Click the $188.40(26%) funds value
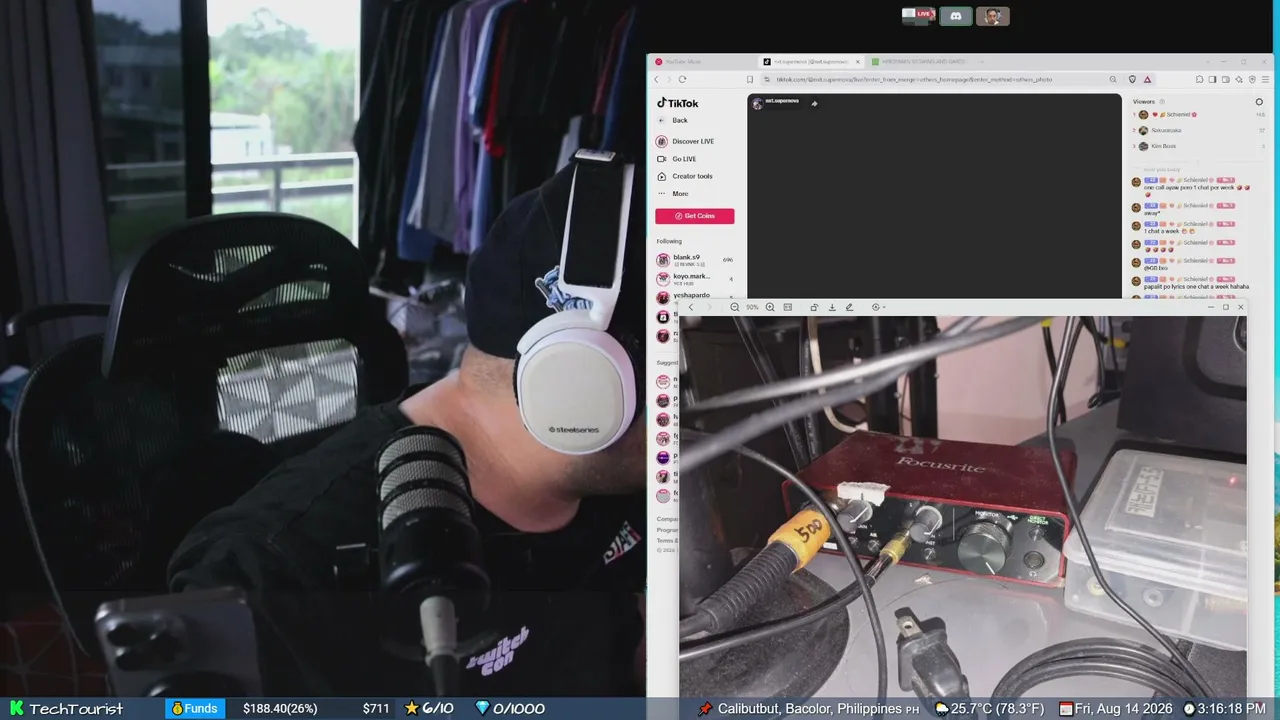This screenshot has height=720, width=1280. 280,709
